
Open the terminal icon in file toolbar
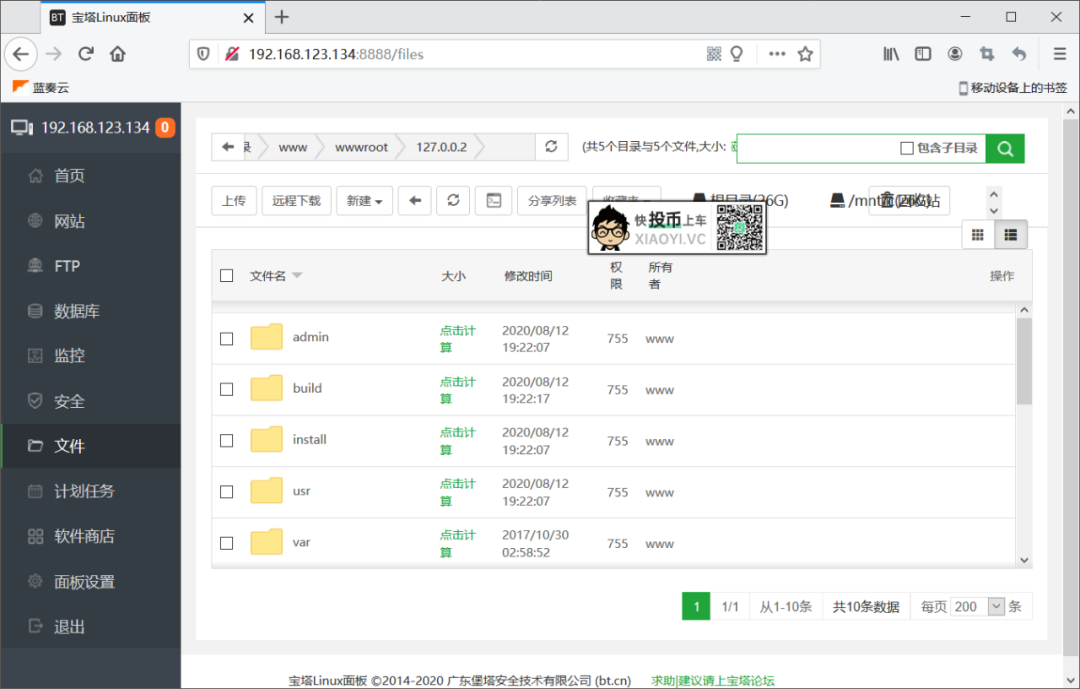(x=494, y=200)
